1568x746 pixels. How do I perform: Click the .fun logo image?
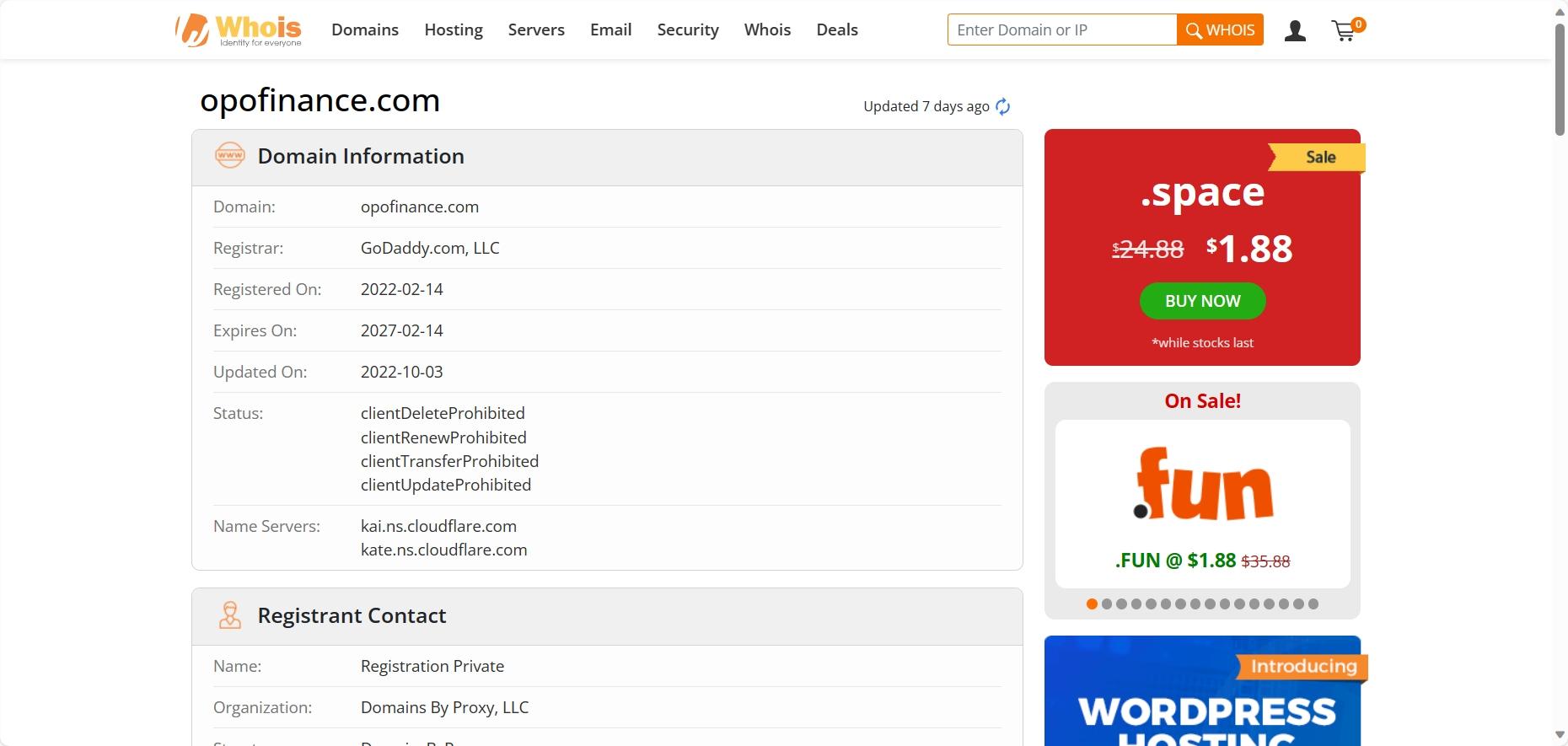[1203, 484]
